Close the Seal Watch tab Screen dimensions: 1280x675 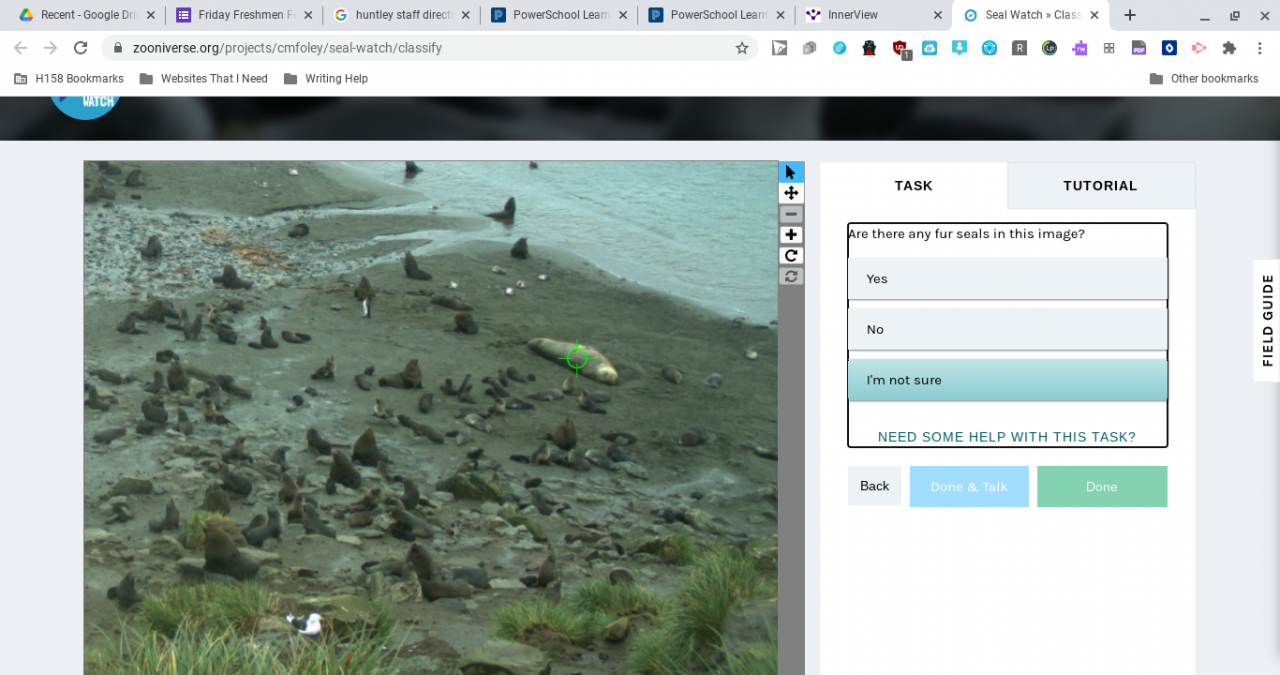click(x=1094, y=15)
